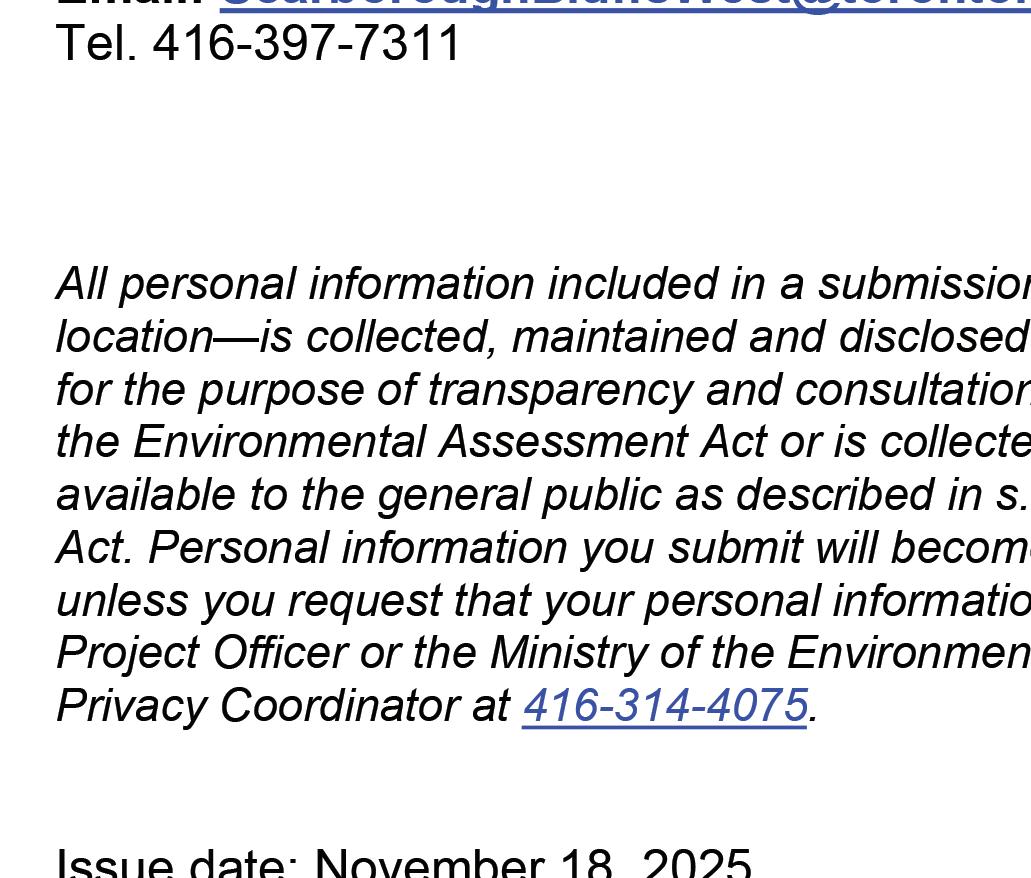
Task: Open the underlined email address link
Action: (625, 5)
